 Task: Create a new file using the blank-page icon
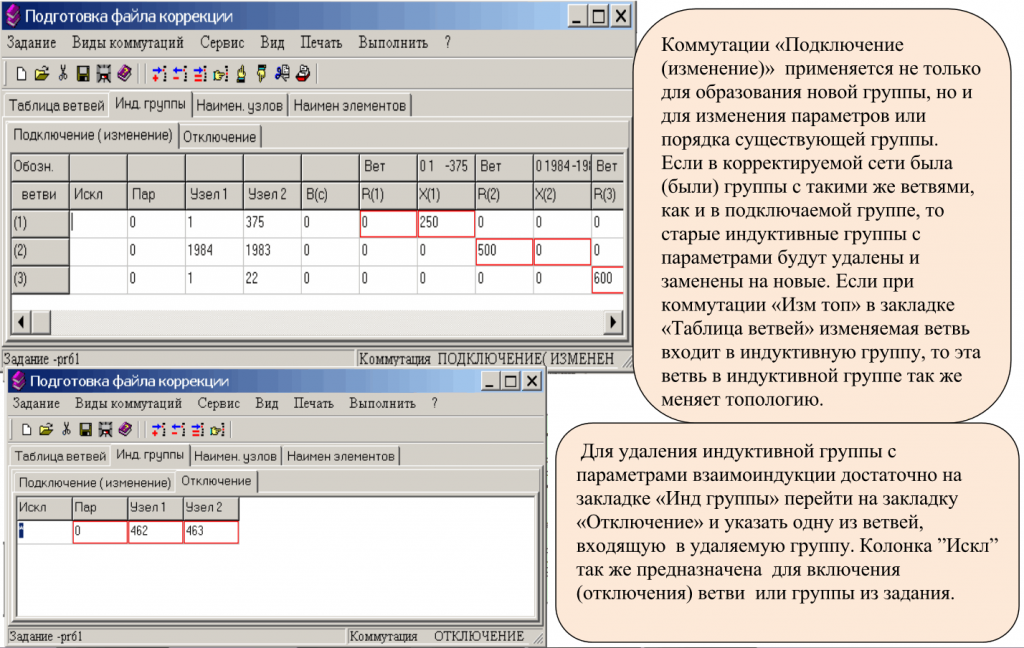pyautogui.click(x=22, y=72)
